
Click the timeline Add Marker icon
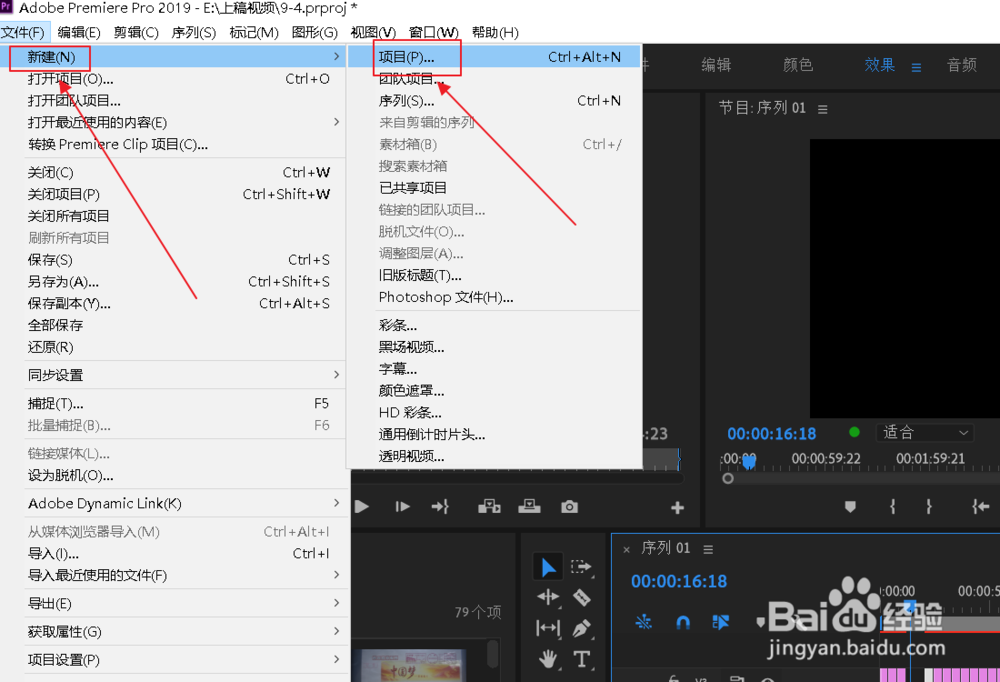pyautogui.click(x=761, y=621)
